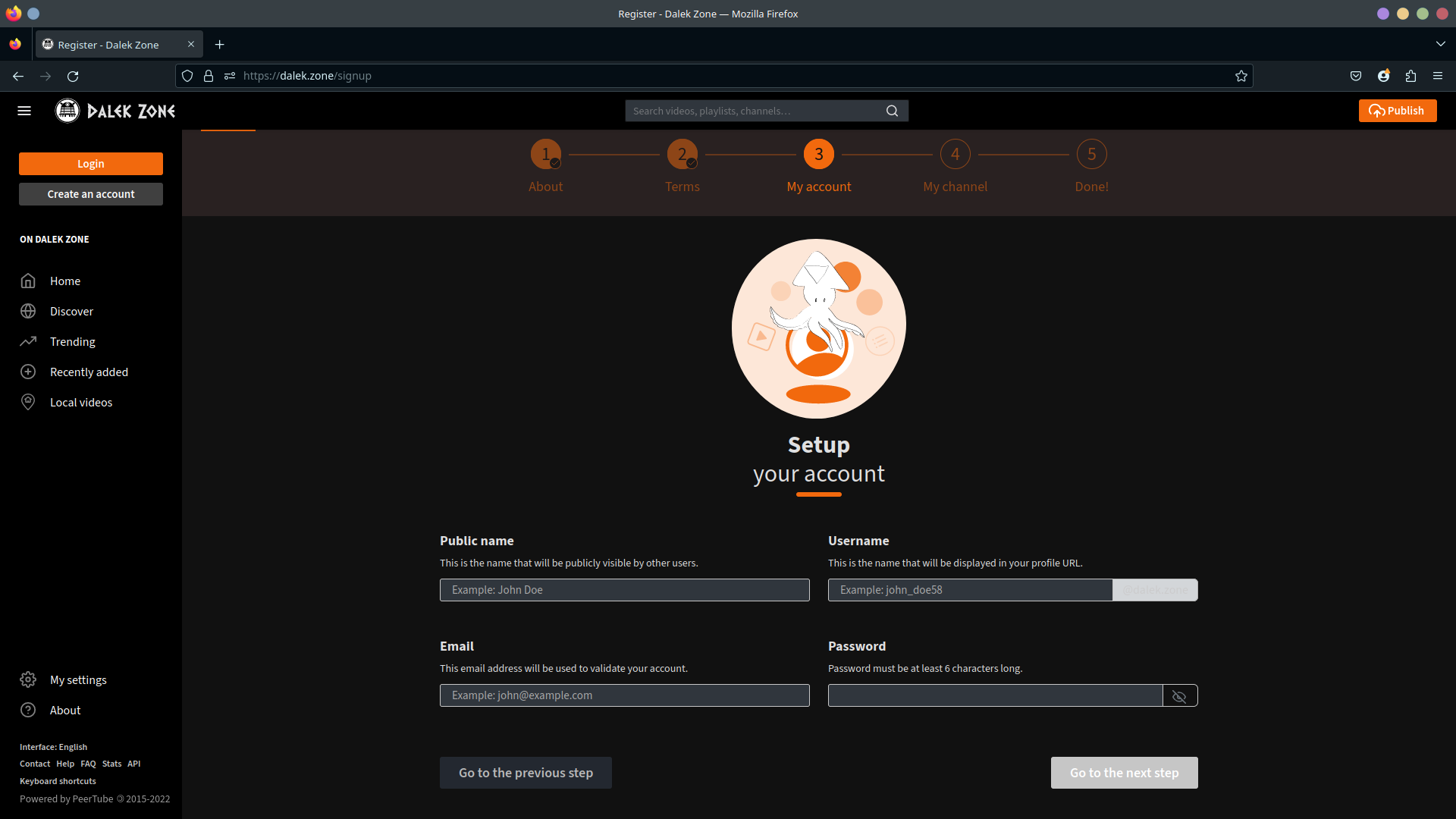Open the sidebar hamburger menu
The width and height of the screenshot is (1456, 819).
24,110
